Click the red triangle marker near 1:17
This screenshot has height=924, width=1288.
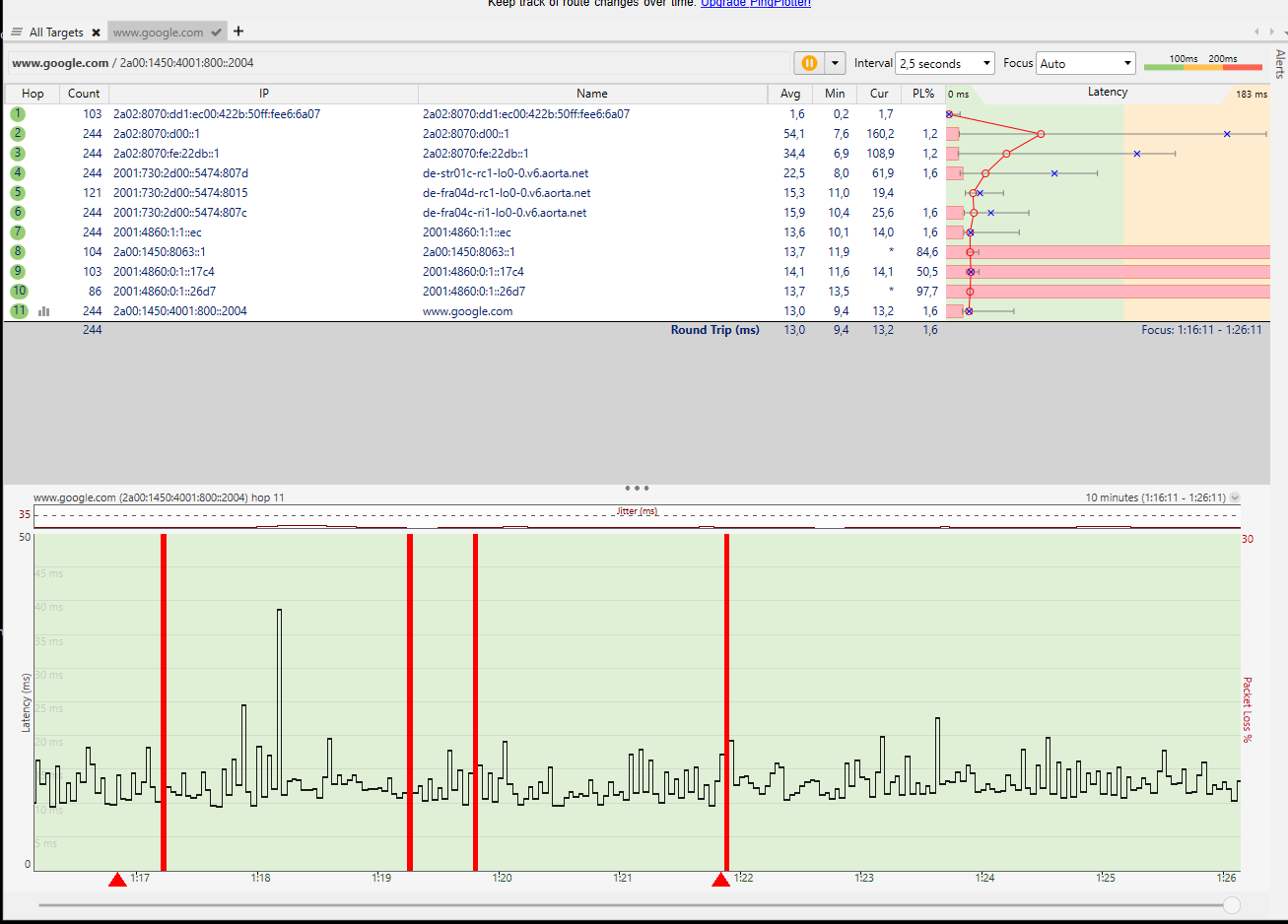(x=117, y=879)
